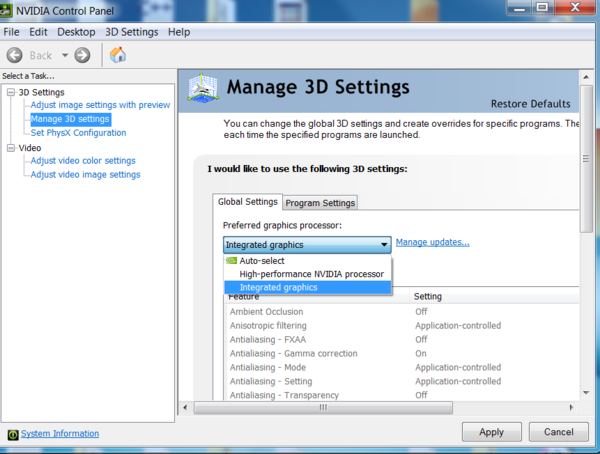Click the vertical scrollbar down arrow
Screen dimensions: 600x454
586,393
